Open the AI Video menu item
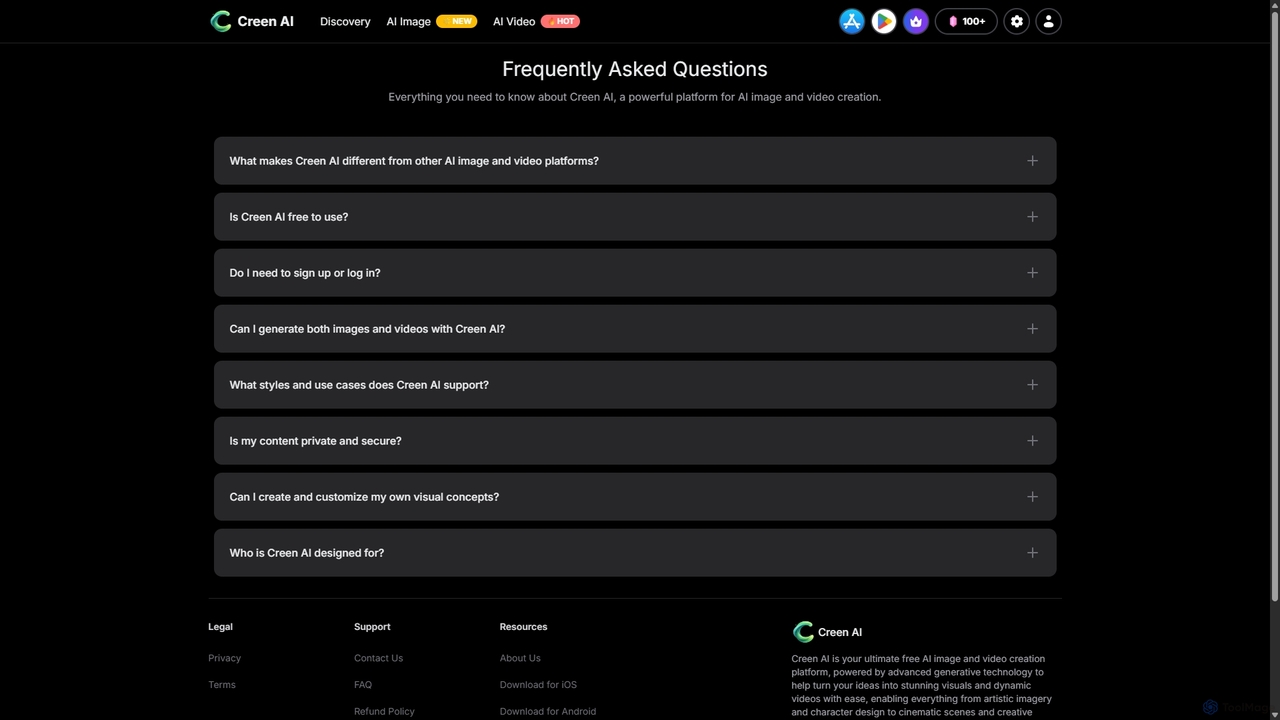The width and height of the screenshot is (1280, 720). point(514,21)
